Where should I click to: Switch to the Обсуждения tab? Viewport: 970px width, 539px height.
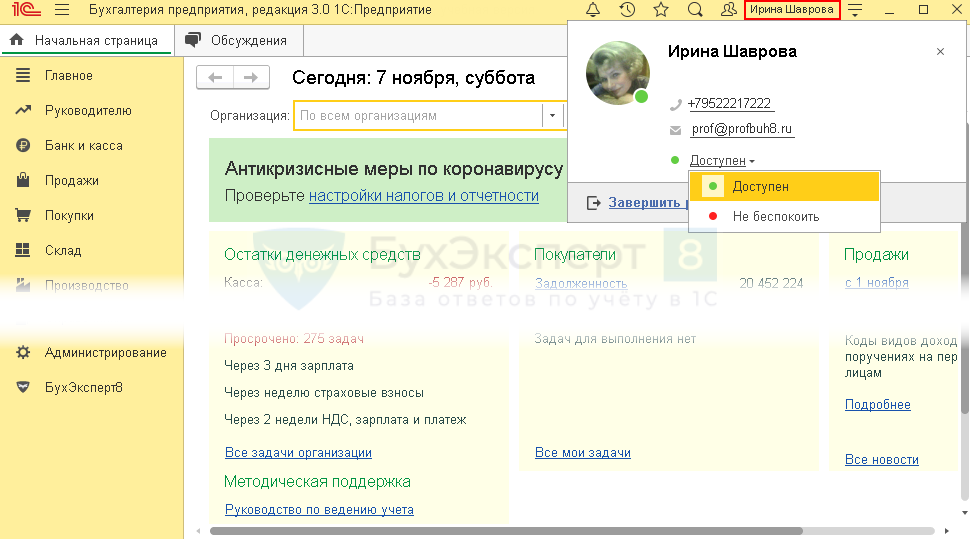(x=238, y=41)
